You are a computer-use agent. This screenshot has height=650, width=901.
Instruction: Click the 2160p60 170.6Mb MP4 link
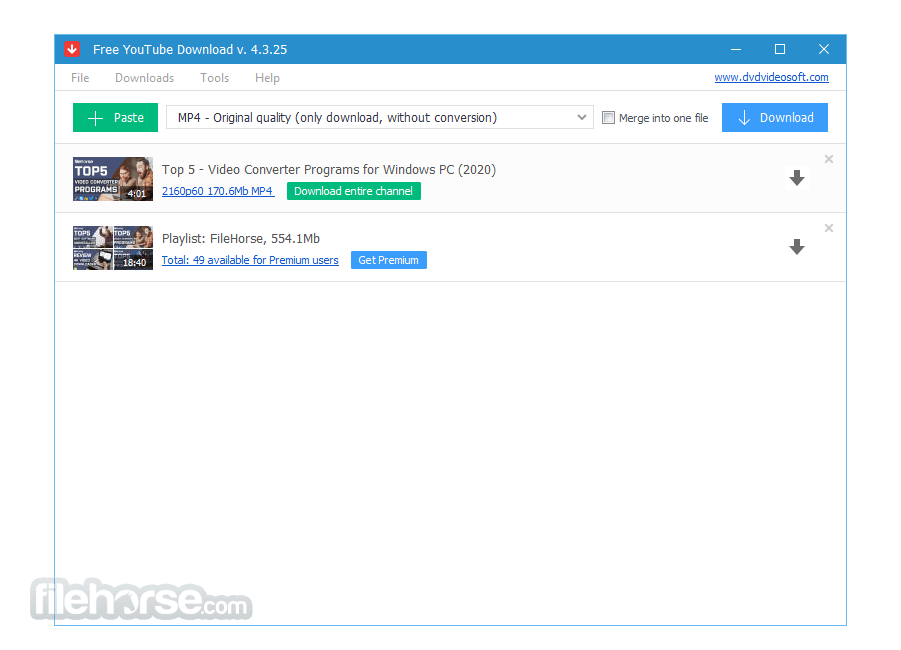pos(218,191)
